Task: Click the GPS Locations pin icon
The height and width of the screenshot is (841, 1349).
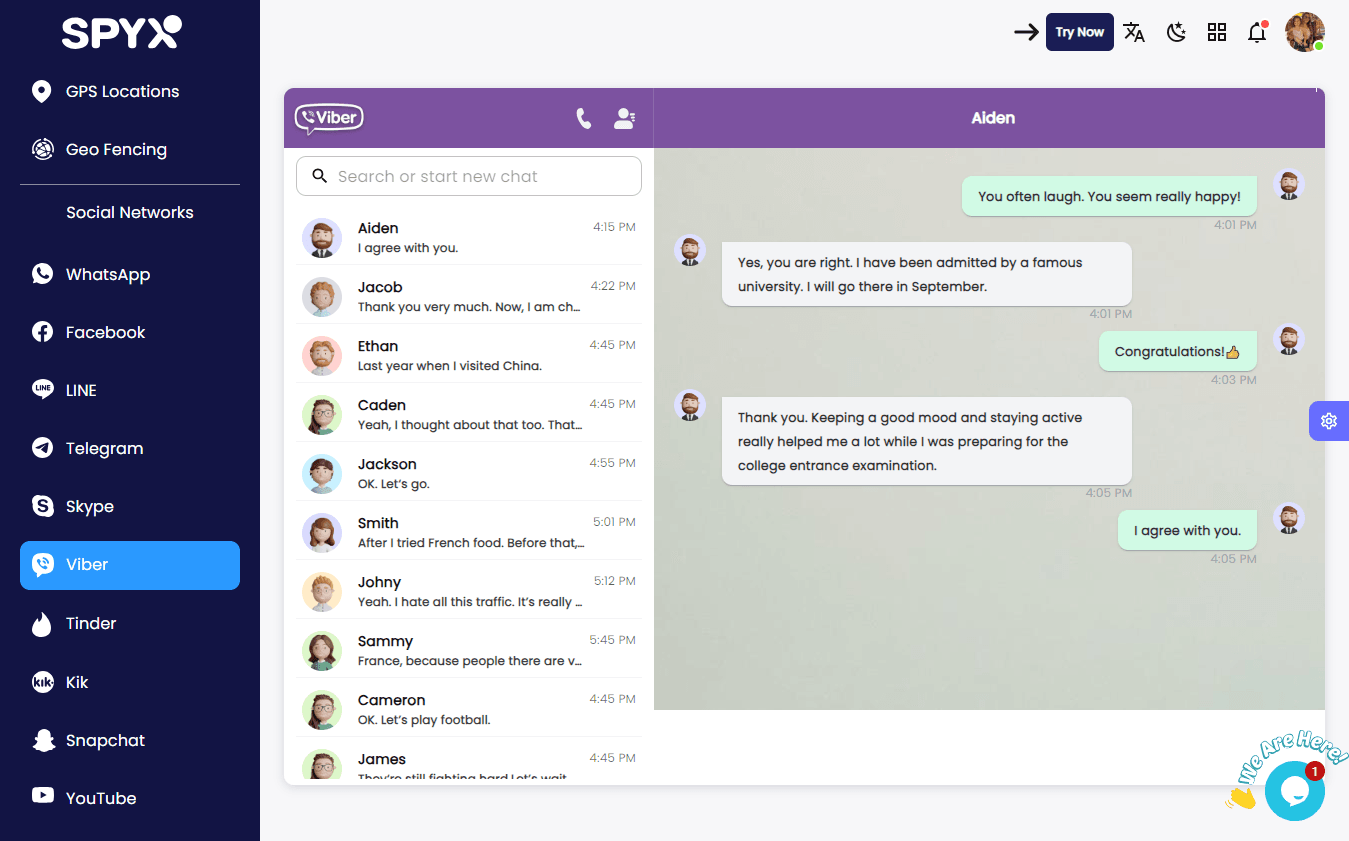Action: tap(41, 92)
